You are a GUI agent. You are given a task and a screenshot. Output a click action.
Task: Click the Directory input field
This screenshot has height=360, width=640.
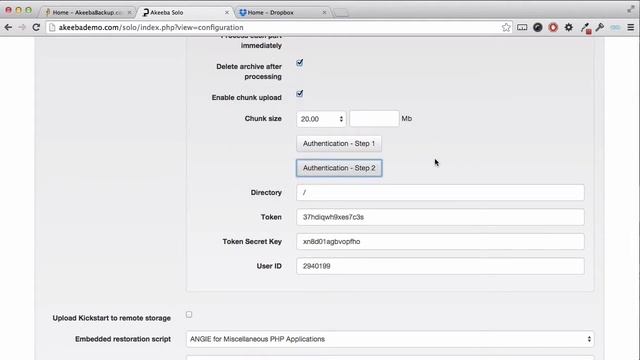[440, 192]
